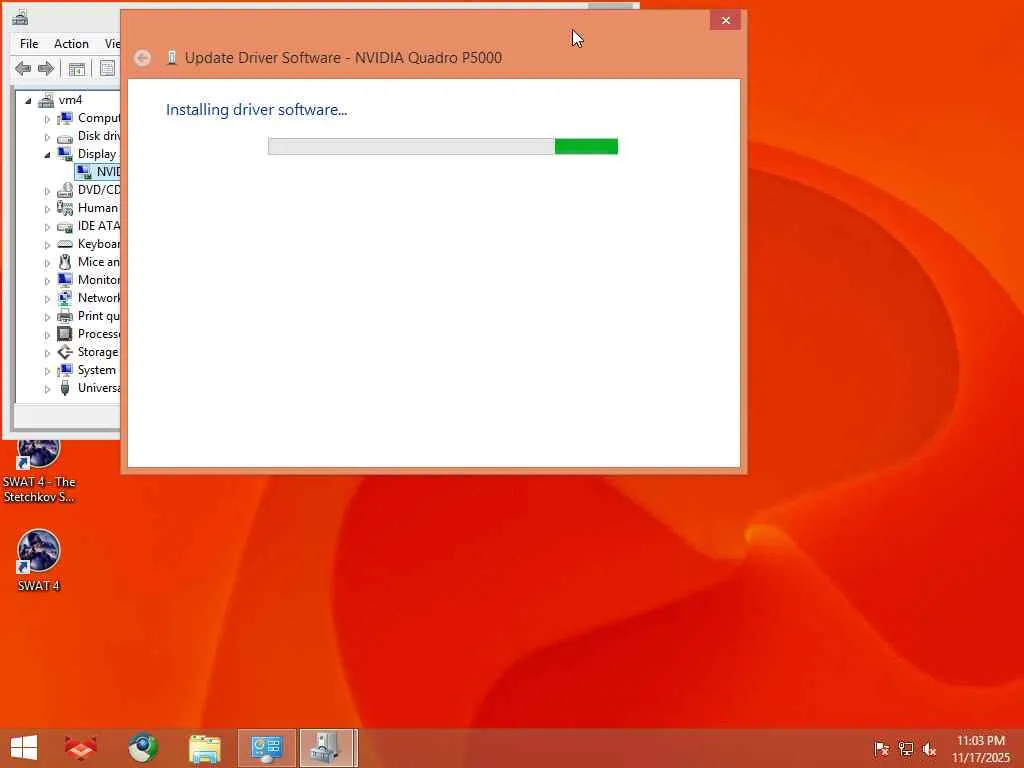Expand the Universal Serial Bus node
Viewport: 1024px width, 768px height.
[x=47, y=389]
